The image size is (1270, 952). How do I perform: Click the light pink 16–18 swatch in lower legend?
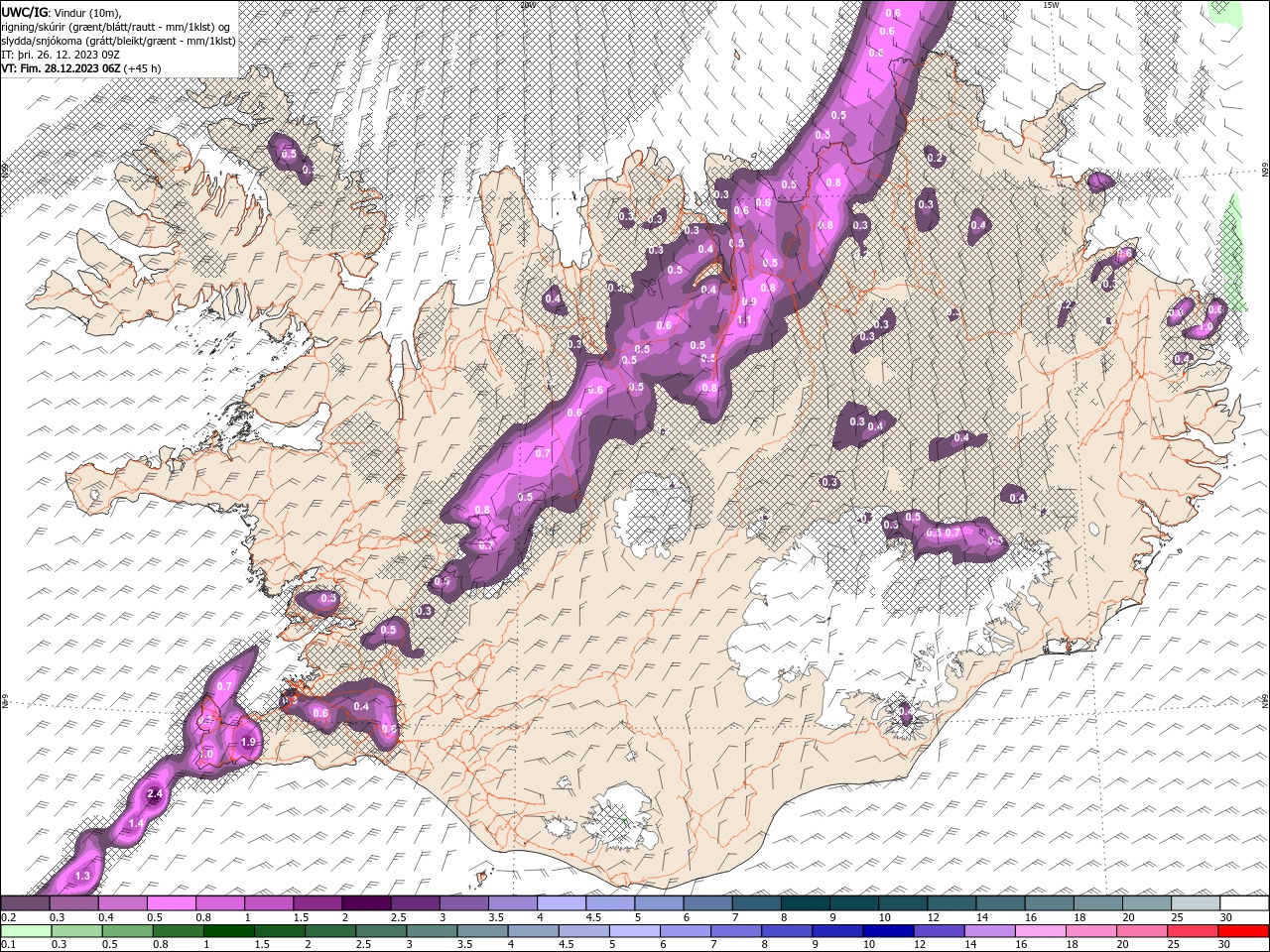1040,930
